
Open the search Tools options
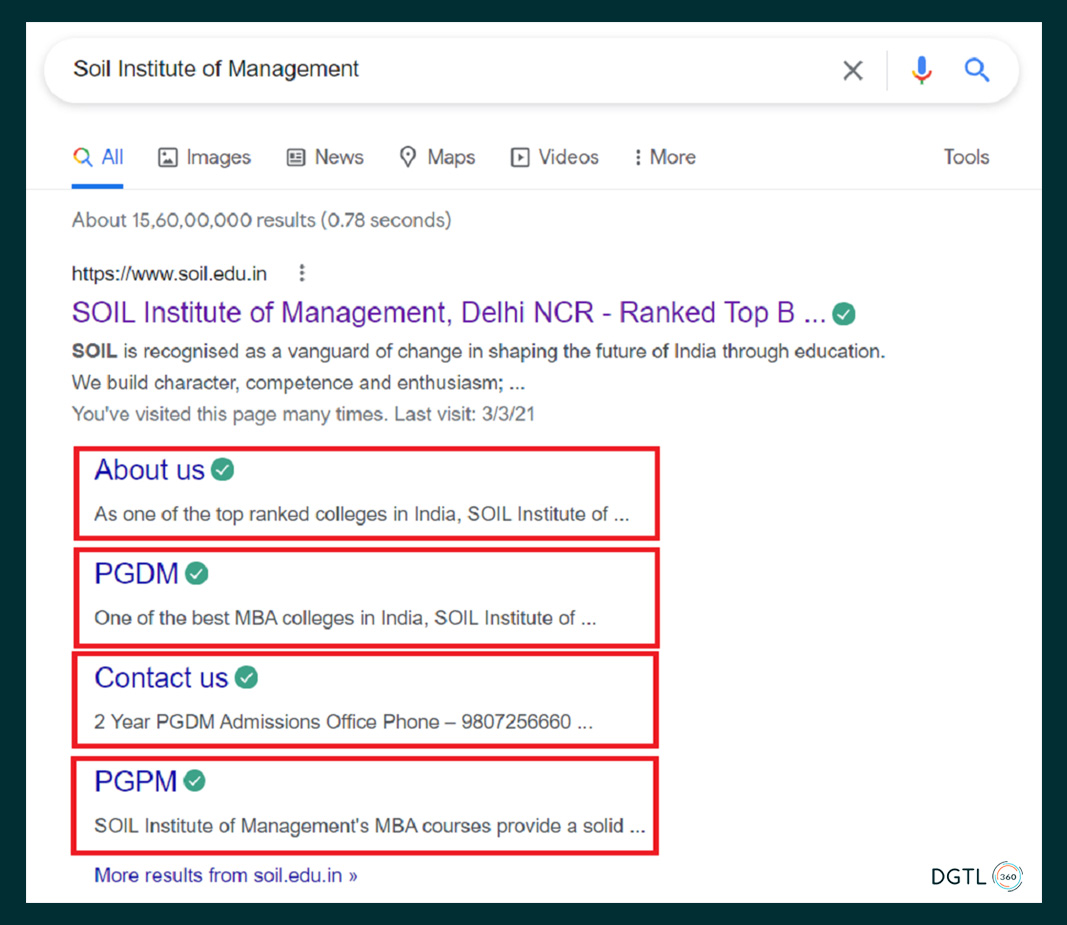coord(966,157)
